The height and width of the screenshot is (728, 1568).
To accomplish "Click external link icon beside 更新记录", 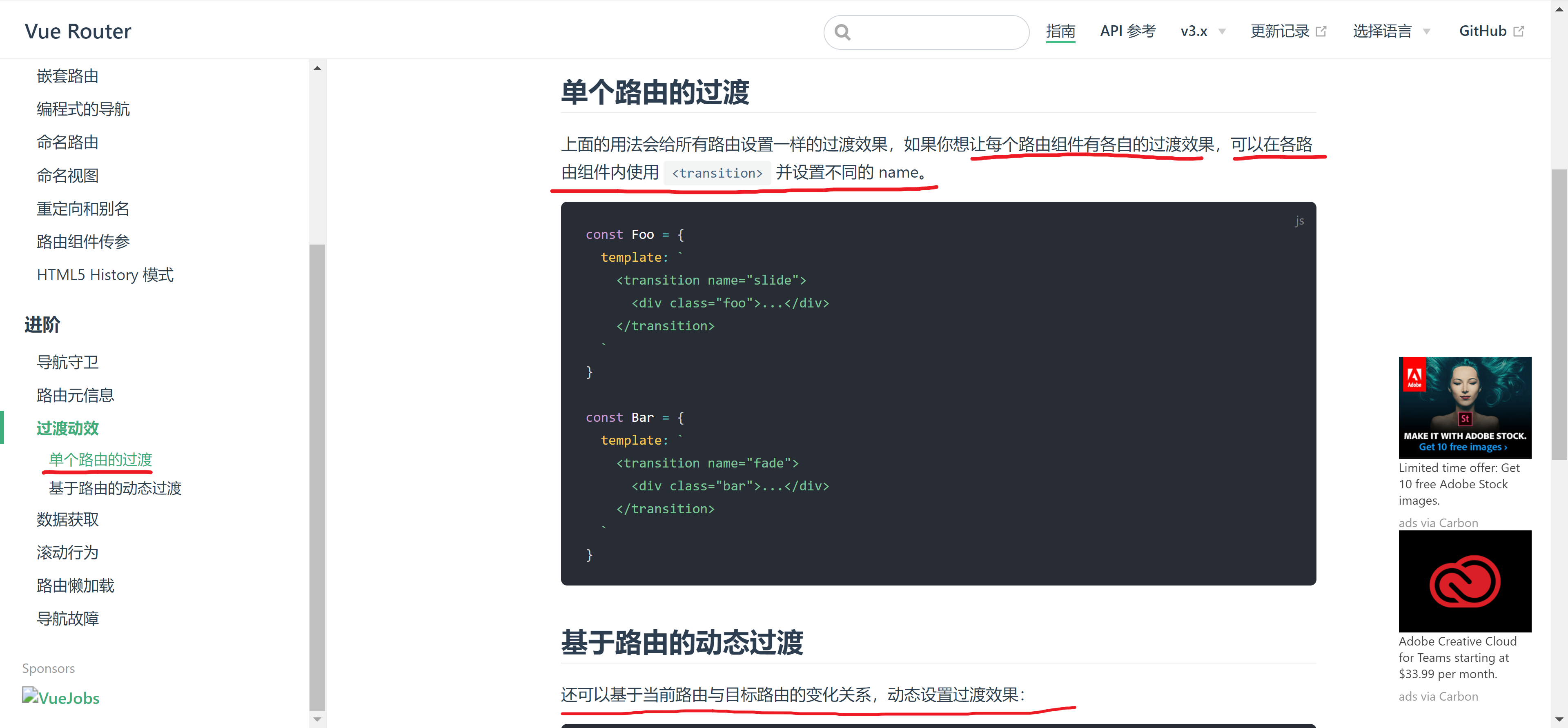I will (x=1321, y=32).
